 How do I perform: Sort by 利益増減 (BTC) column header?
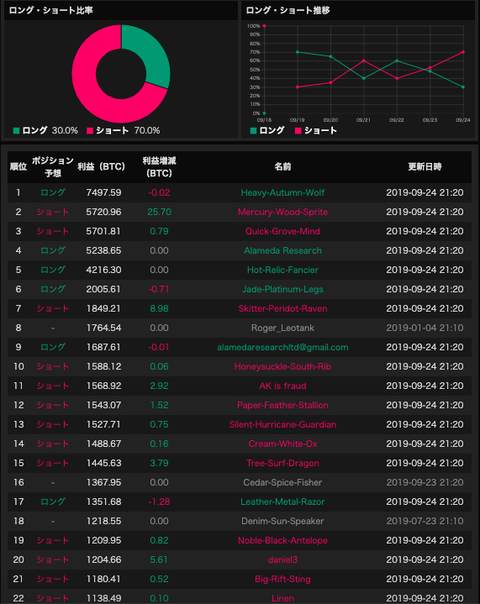coord(159,167)
